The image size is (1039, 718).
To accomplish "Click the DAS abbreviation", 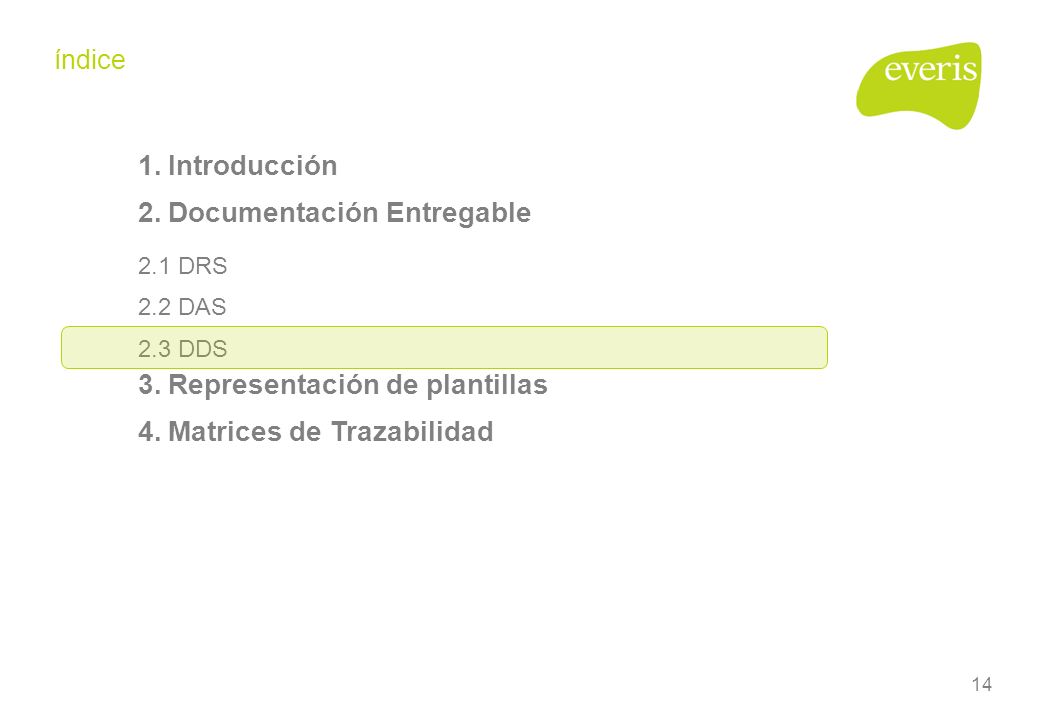I will (x=202, y=307).
